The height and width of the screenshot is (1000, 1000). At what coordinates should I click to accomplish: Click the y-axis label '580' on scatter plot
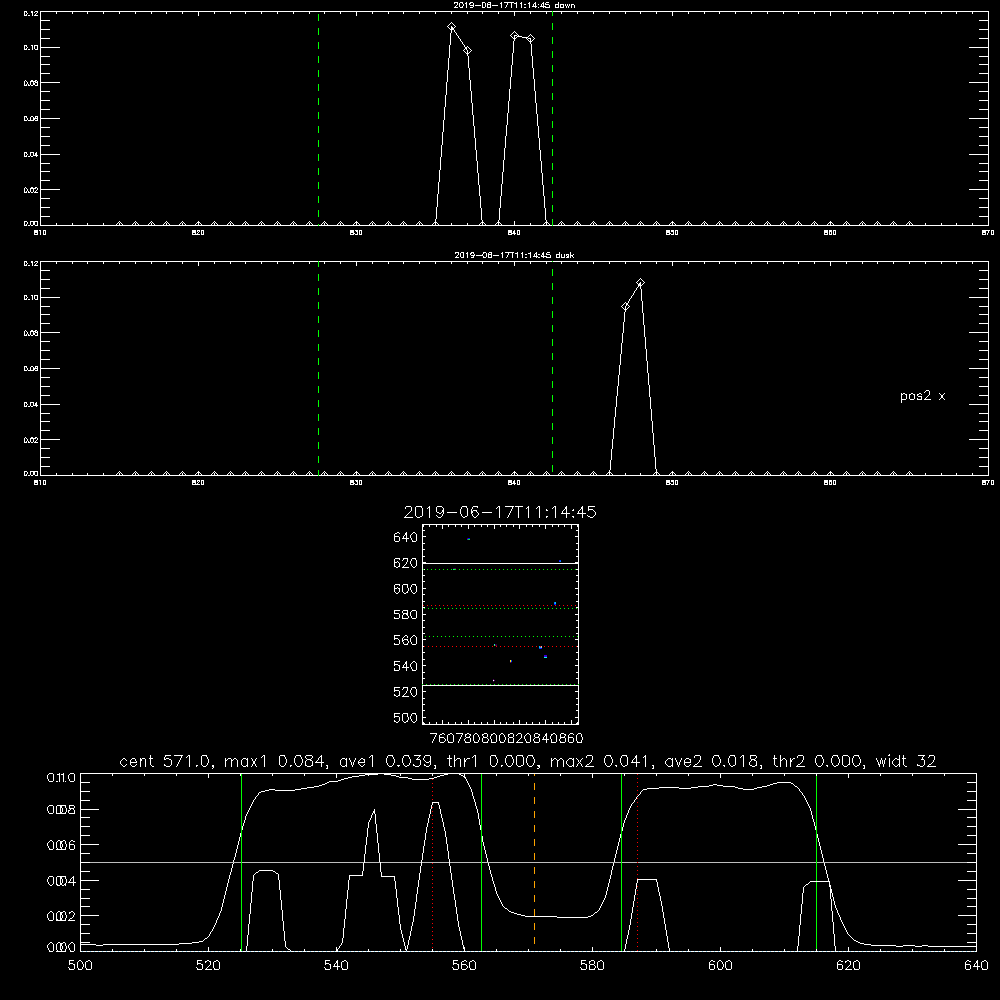click(405, 615)
